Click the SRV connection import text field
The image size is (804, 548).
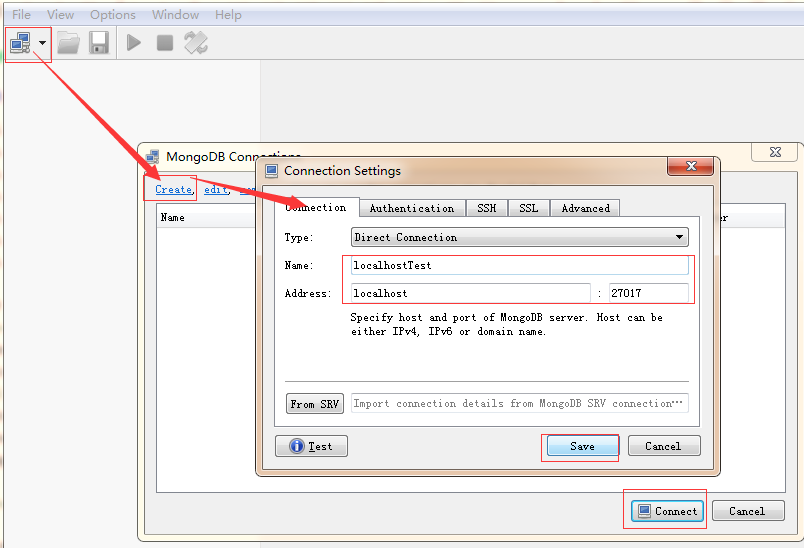519,403
